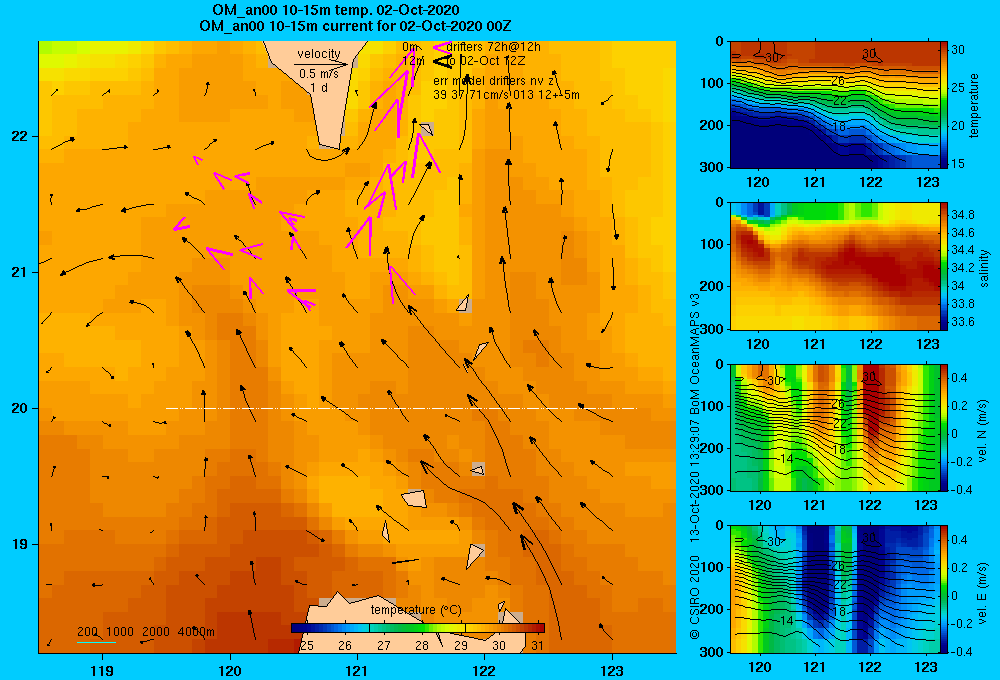Image resolution: width=1000 pixels, height=680 pixels.
Task: Click the cyan bathymetry line sample under '200'
Action: pos(96,642)
